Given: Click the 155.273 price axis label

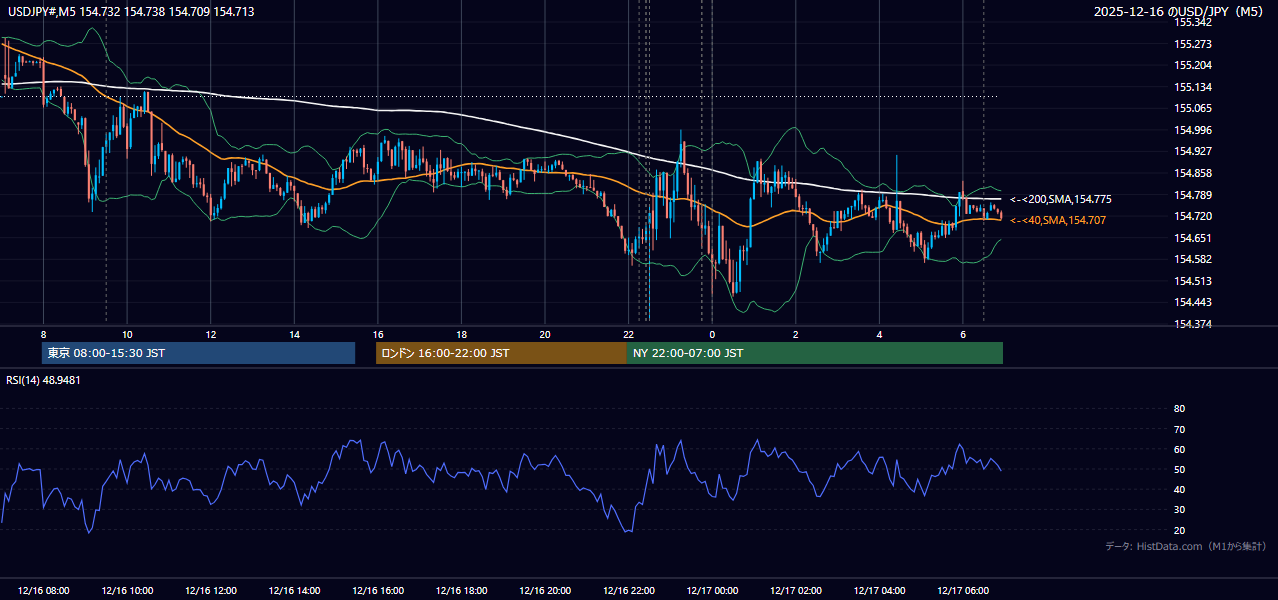Looking at the screenshot, I should [1192, 44].
